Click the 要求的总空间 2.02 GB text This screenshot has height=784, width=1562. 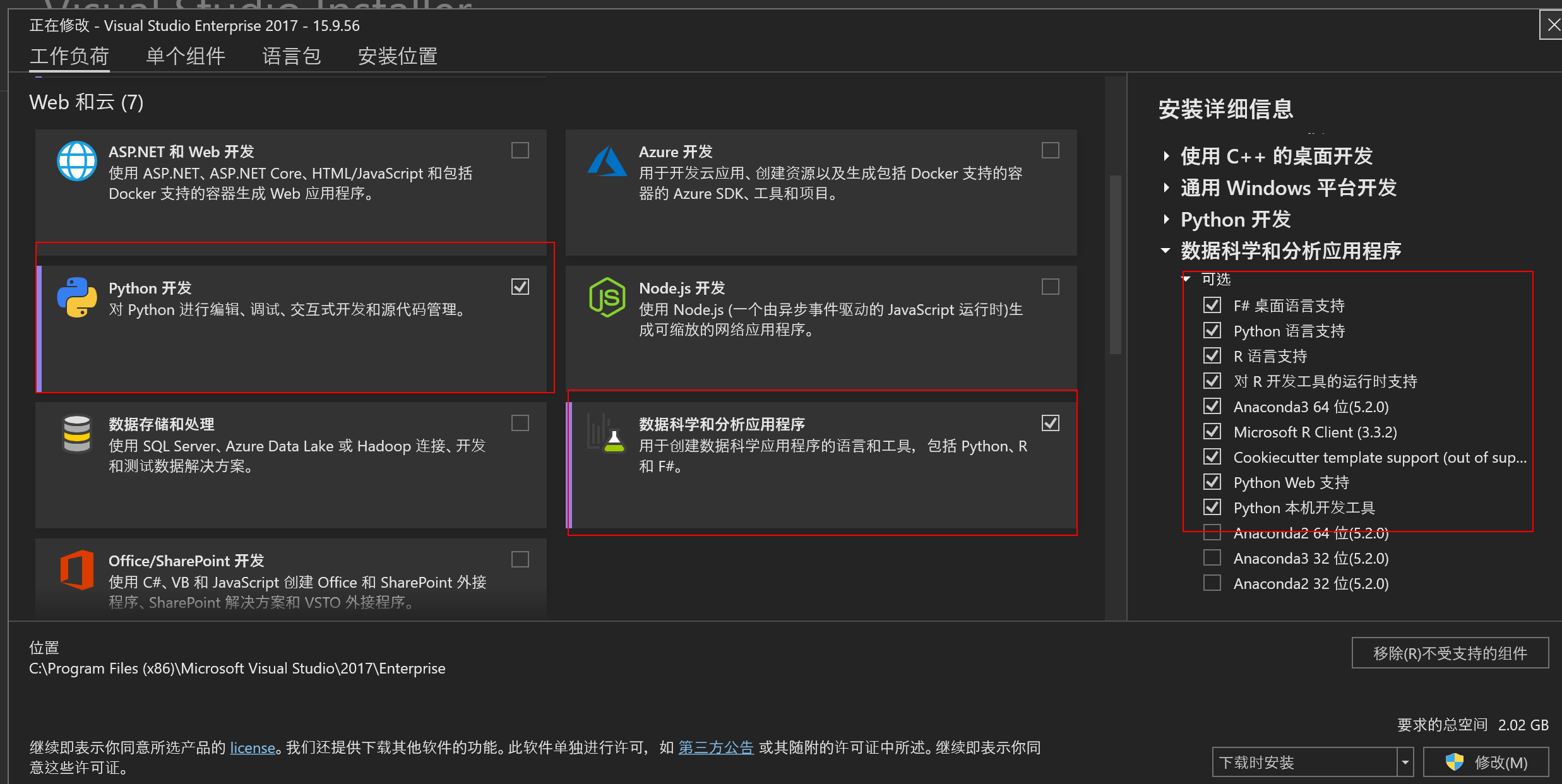click(1473, 725)
